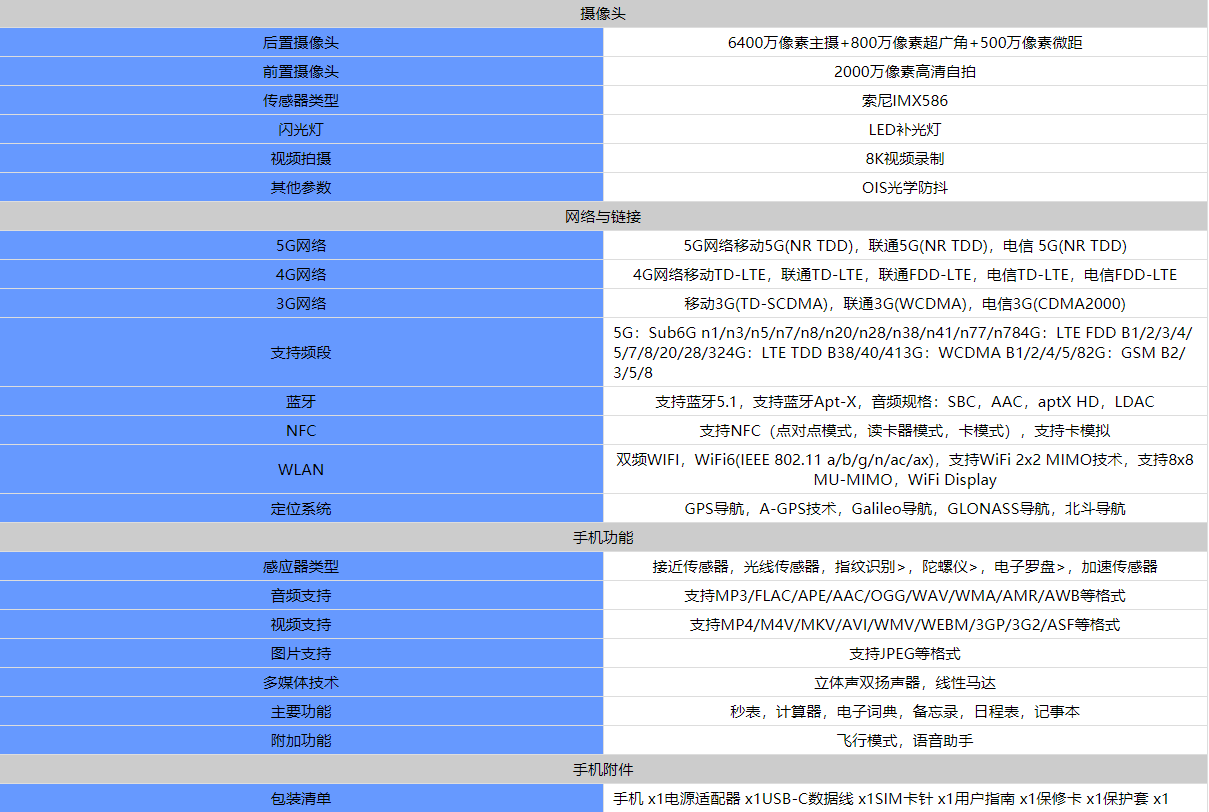Click the 摄像头 section header

point(604,14)
